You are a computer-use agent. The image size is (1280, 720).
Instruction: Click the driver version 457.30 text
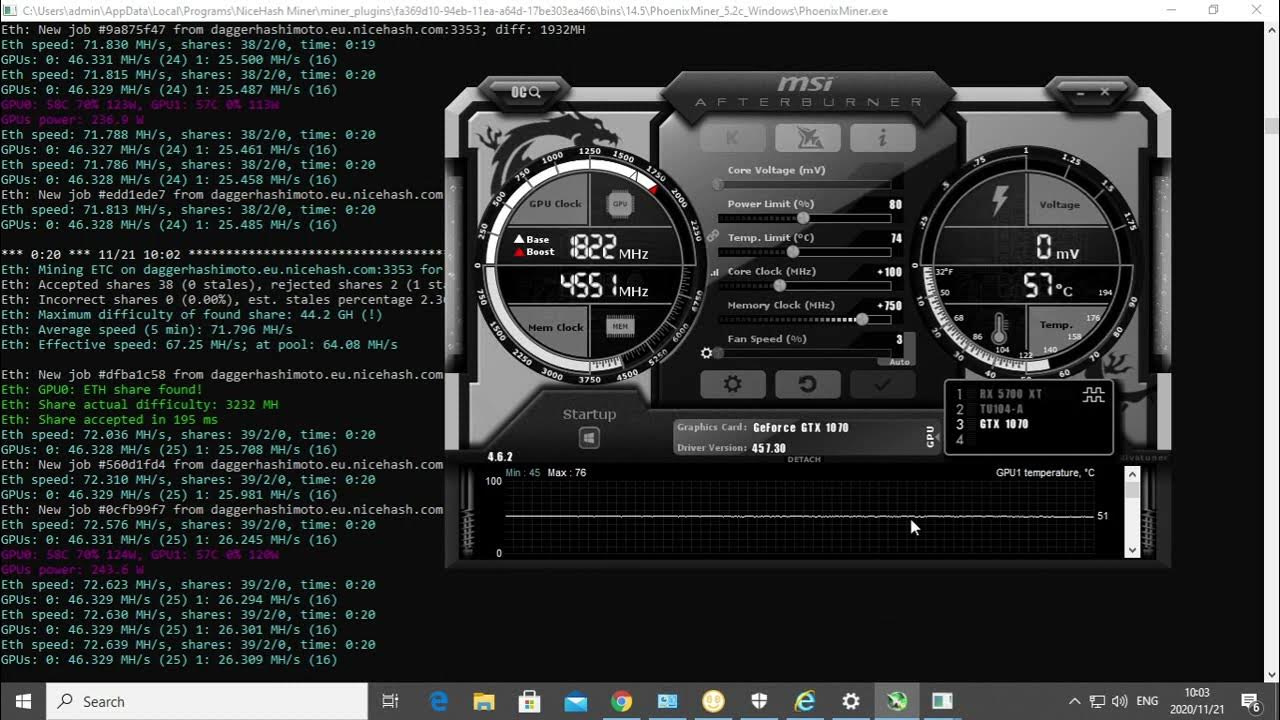(x=769, y=448)
